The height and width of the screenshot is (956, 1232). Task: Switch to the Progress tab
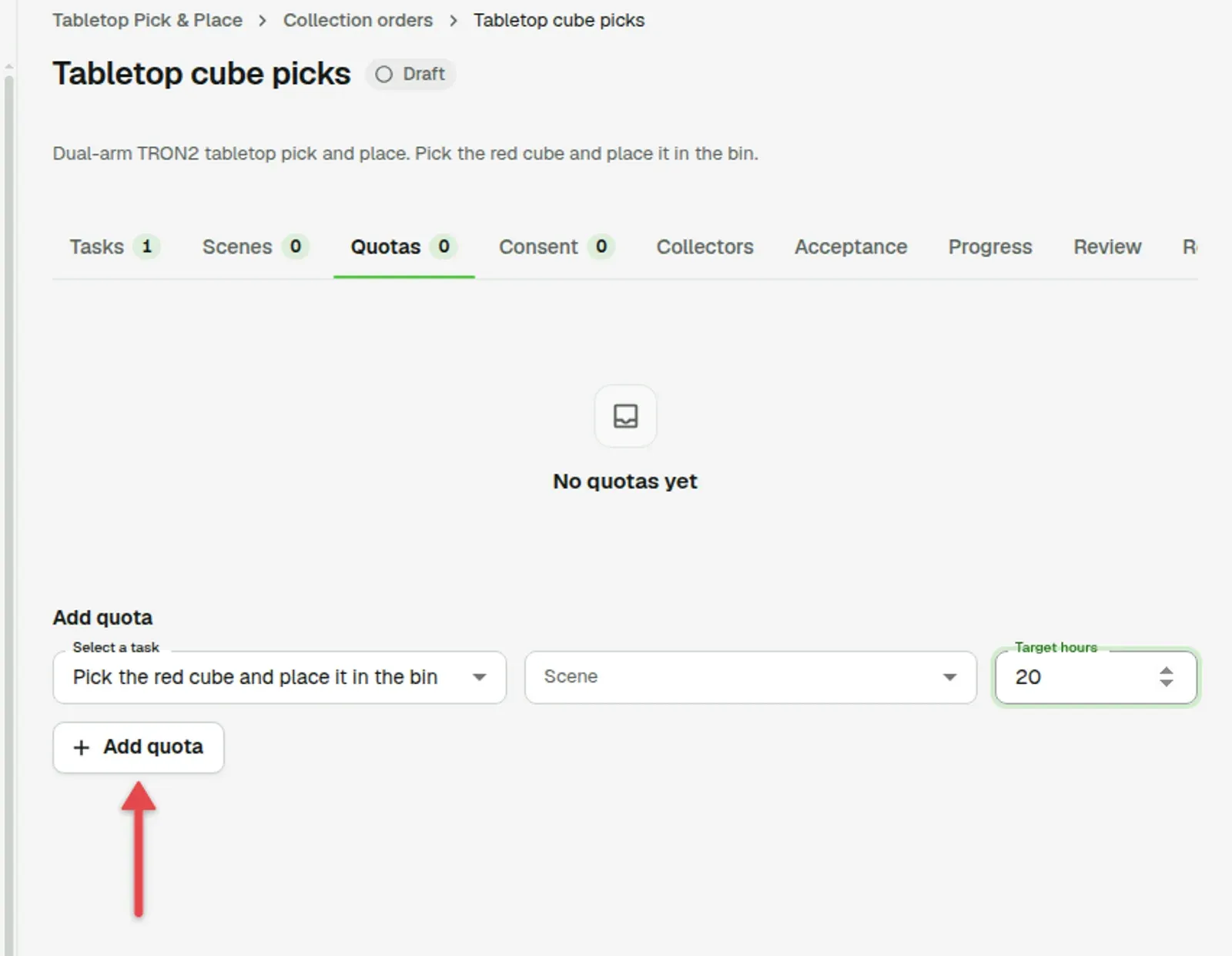pyautogui.click(x=989, y=247)
